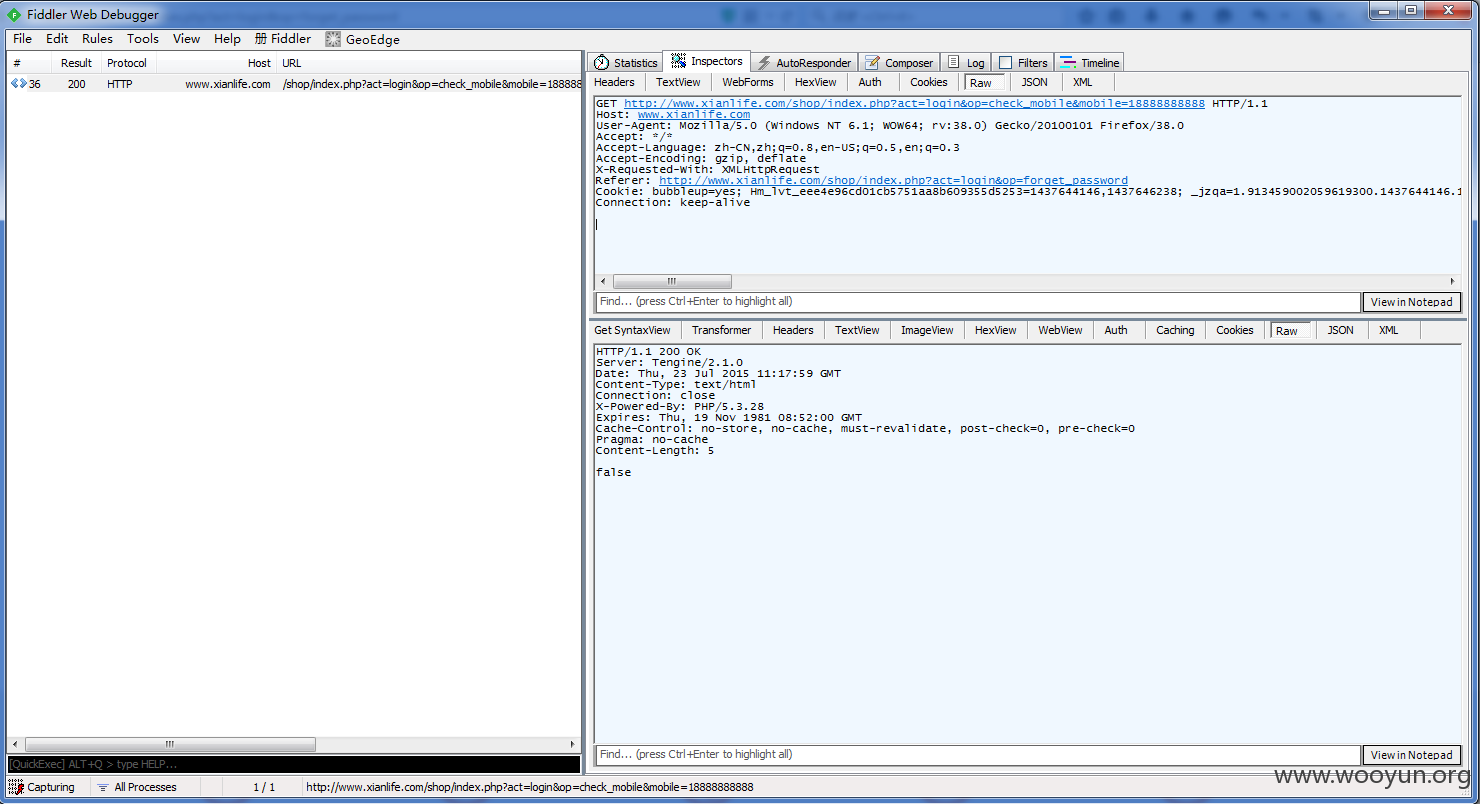
Task: Select session 36 row icon
Action: [x=18, y=84]
